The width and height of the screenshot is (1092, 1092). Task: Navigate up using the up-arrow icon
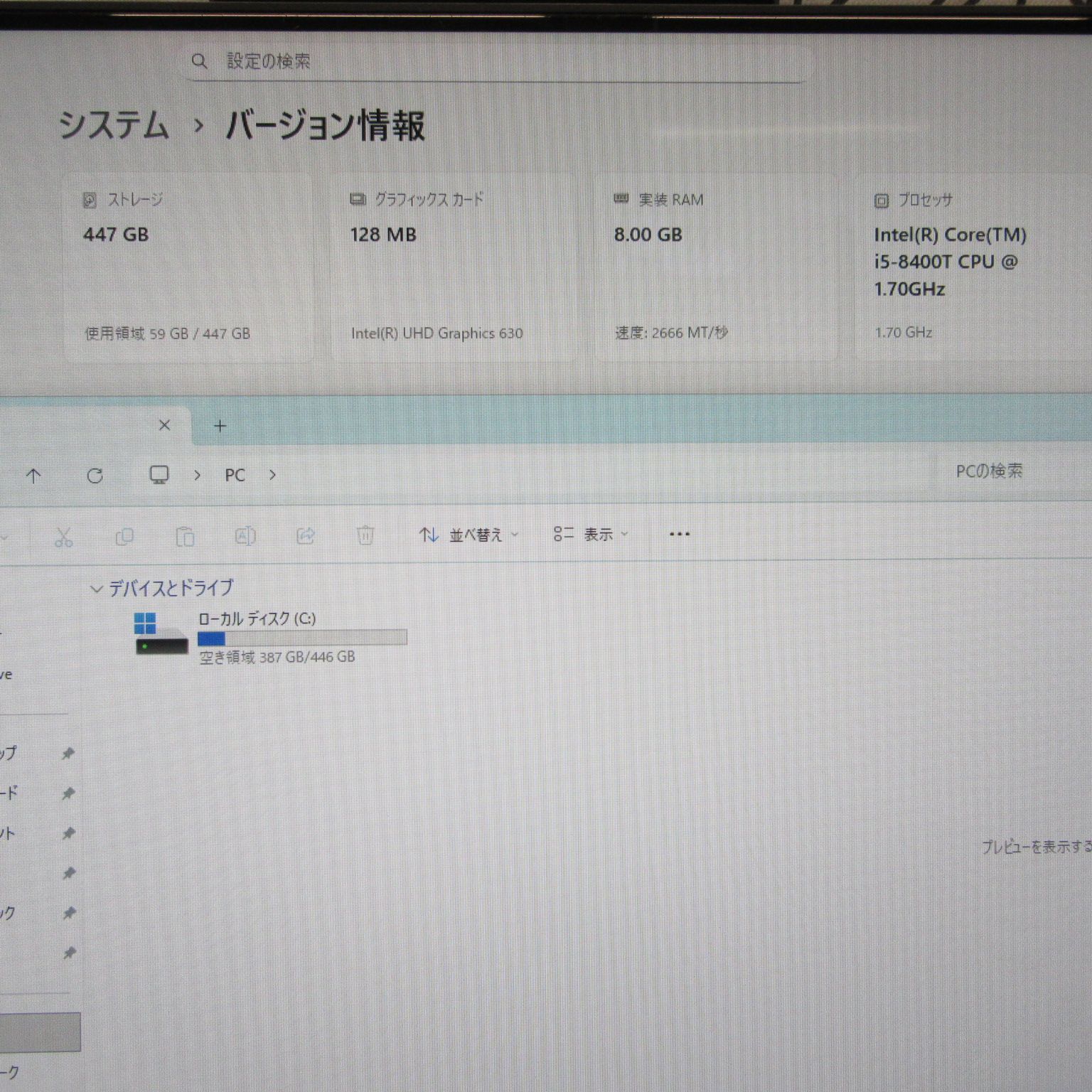(35, 476)
